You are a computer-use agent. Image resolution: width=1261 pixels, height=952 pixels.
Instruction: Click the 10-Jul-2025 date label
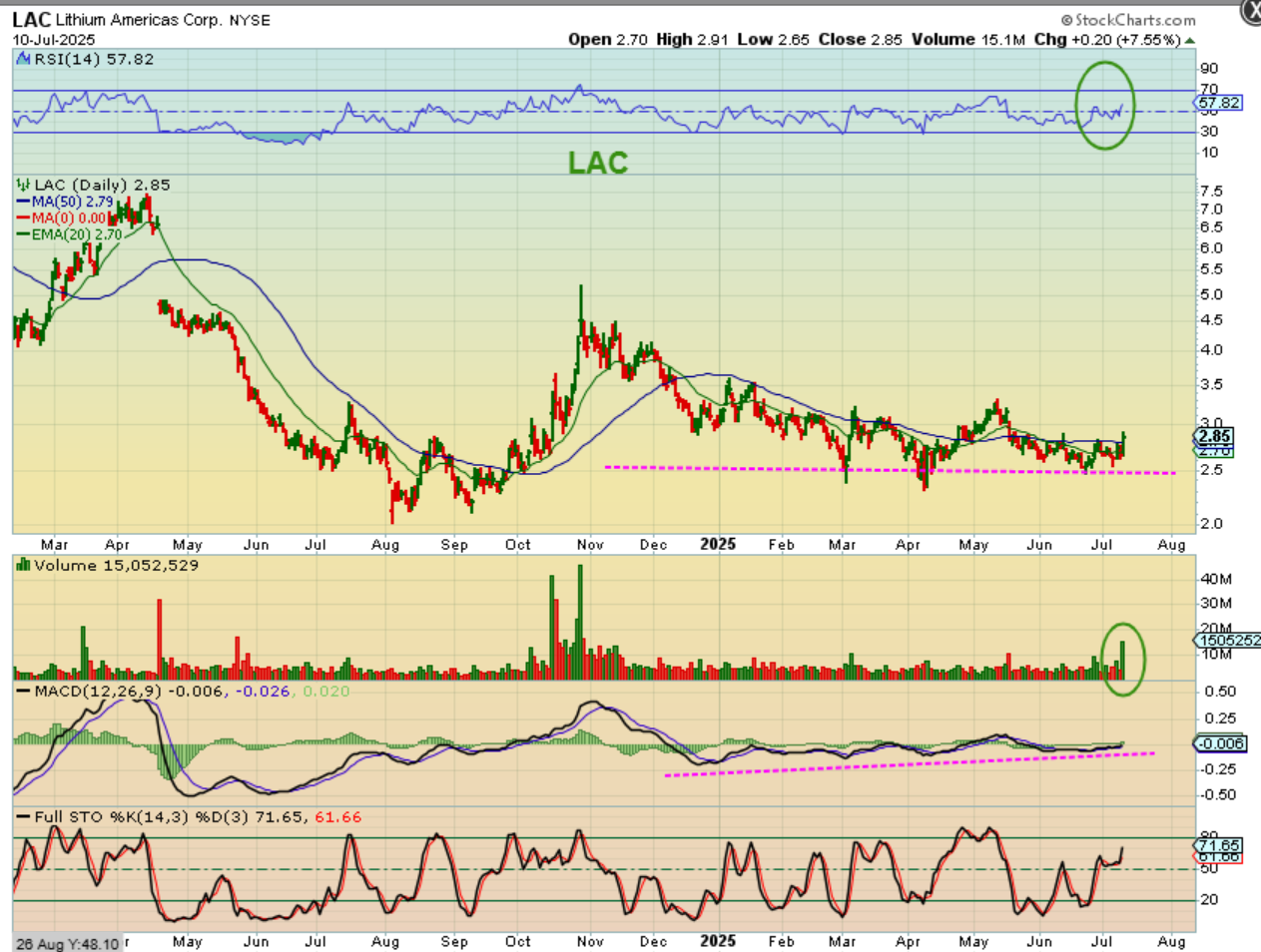tap(54, 40)
